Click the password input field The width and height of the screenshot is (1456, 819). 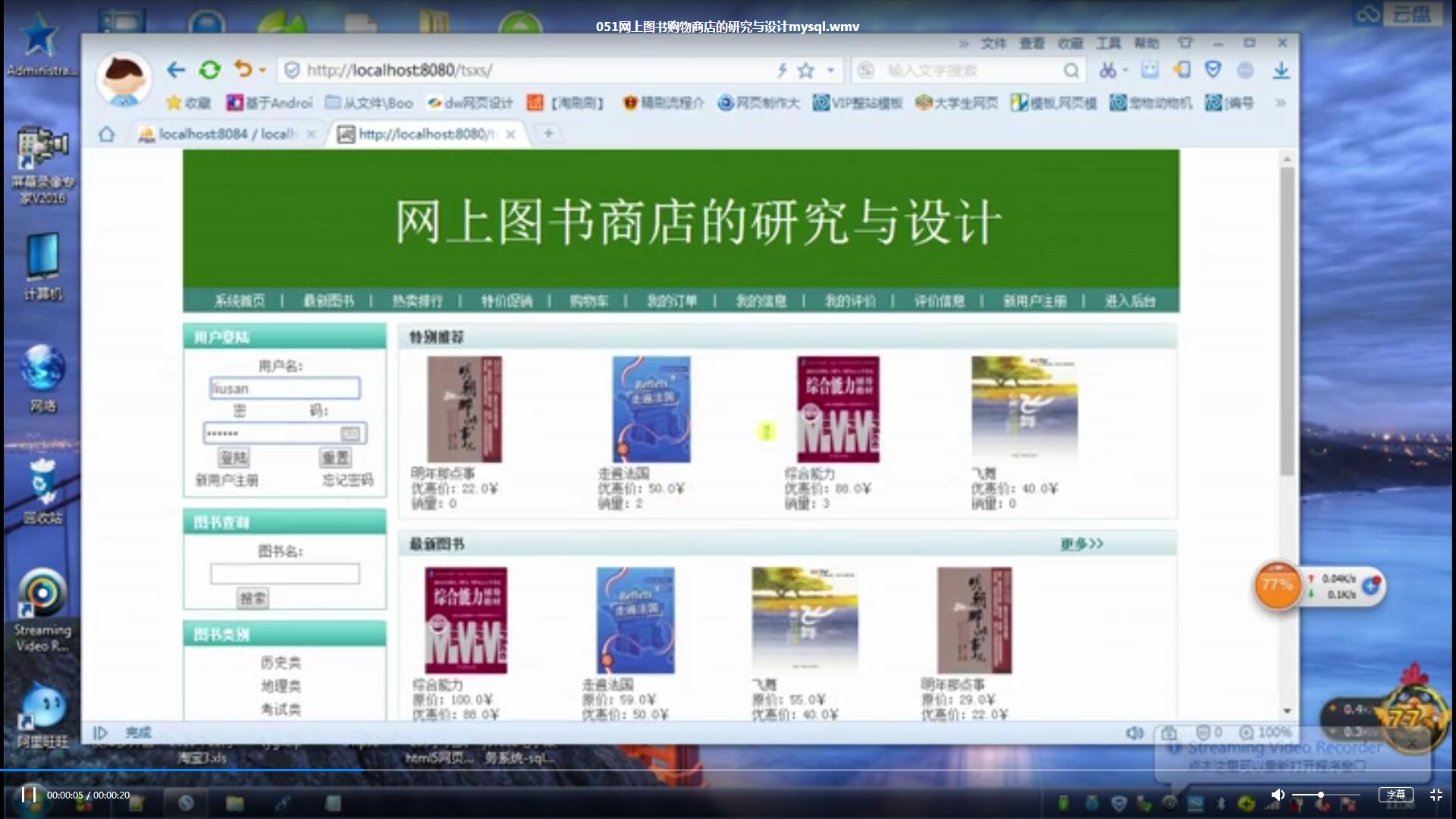(285, 433)
